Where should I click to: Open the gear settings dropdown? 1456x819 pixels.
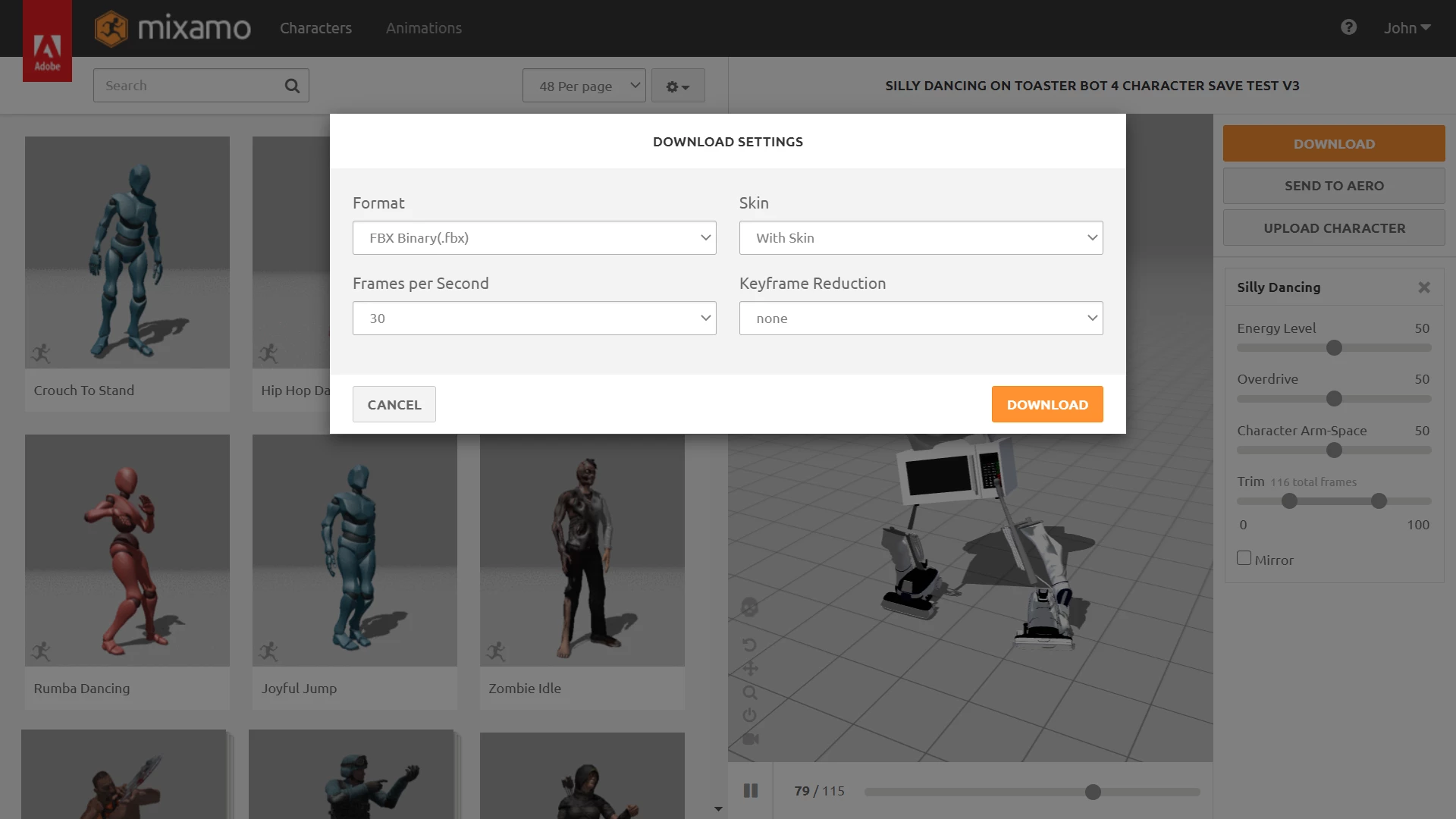[677, 86]
